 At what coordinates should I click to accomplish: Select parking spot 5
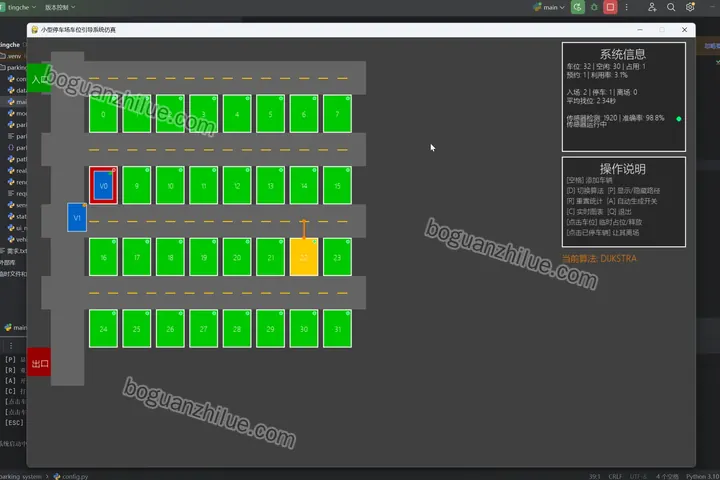270,114
